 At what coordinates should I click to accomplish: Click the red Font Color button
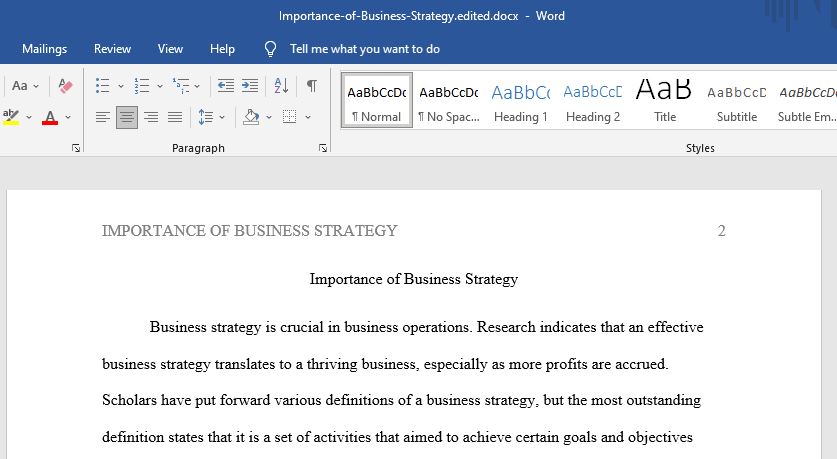click(50, 117)
